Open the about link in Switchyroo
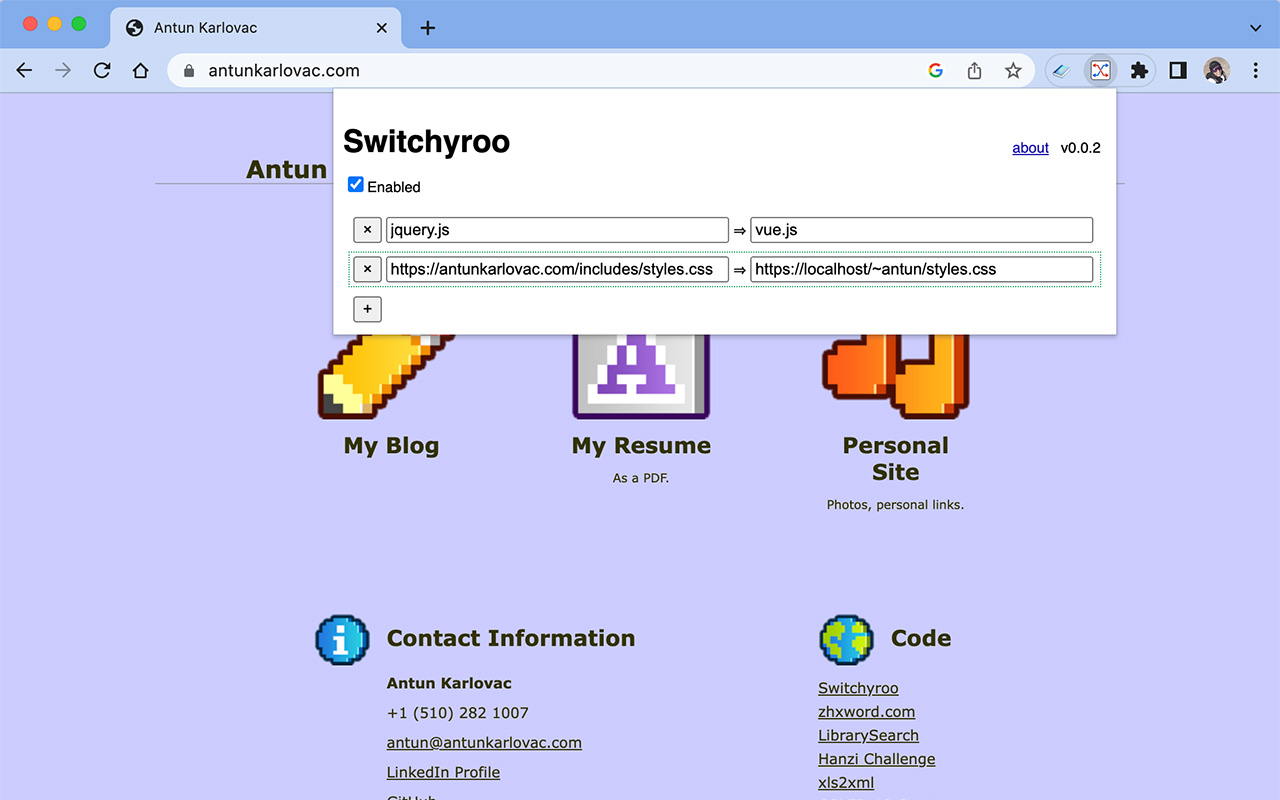This screenshot has height=800, width=1280. (1030, 148)
